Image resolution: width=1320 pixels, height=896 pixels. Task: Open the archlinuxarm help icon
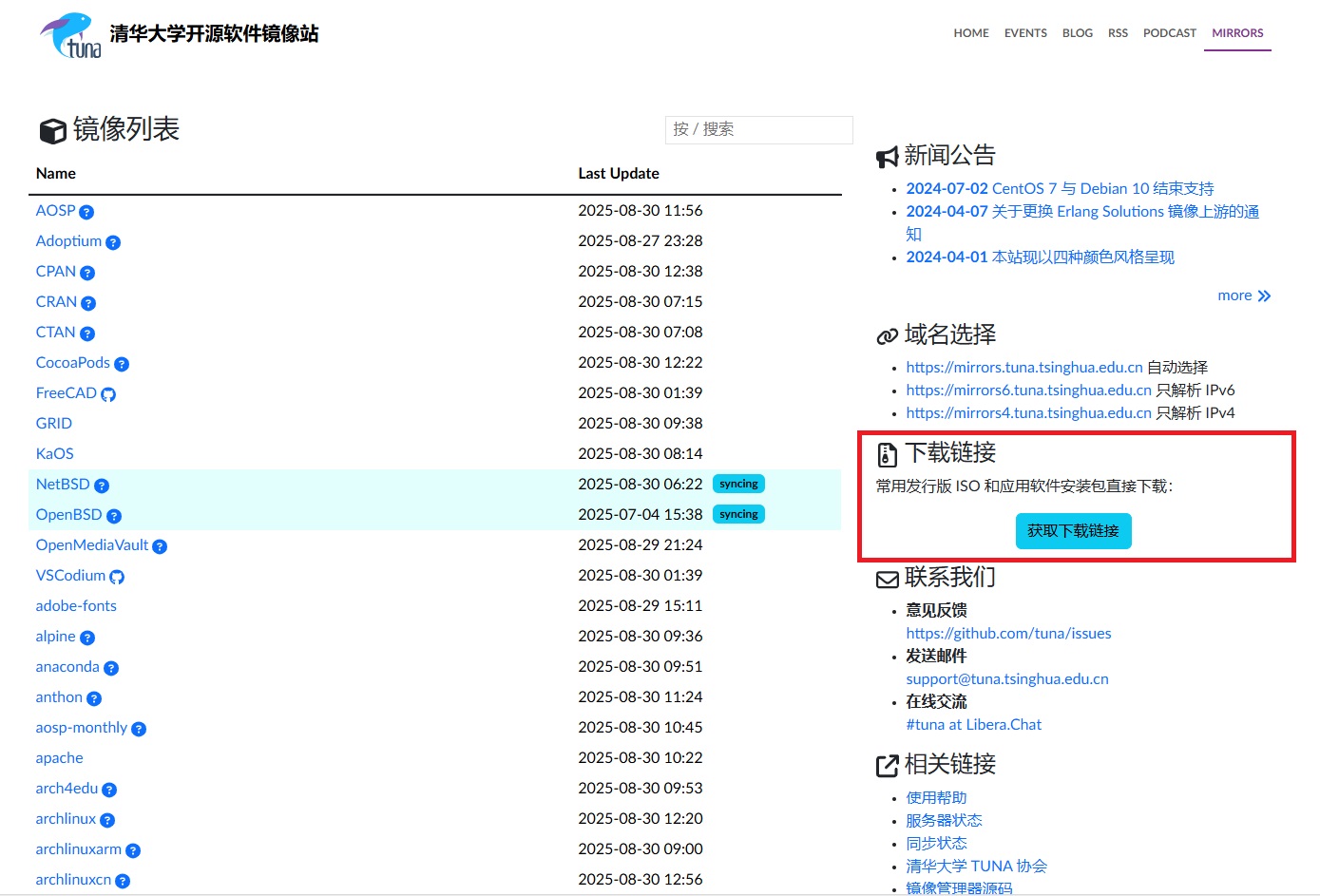pyautogui.click(x=133, y=850)
